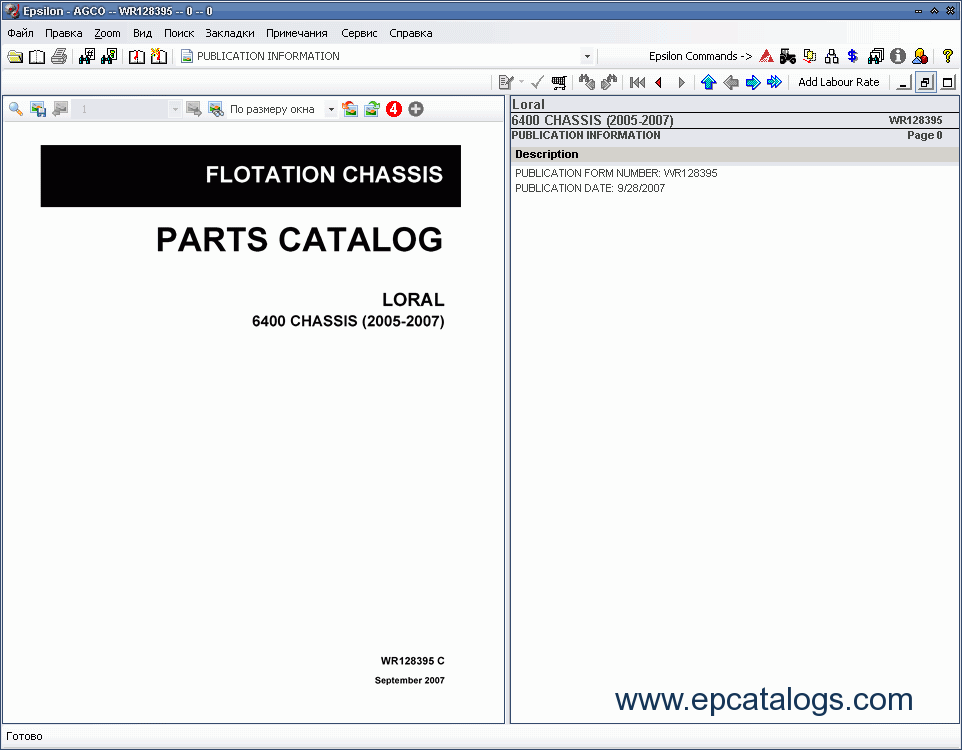Screen dimensions: 962x750
Task: Rotate image counterclockwise icon
Action: pyautogui.click(x=350, y=109)
